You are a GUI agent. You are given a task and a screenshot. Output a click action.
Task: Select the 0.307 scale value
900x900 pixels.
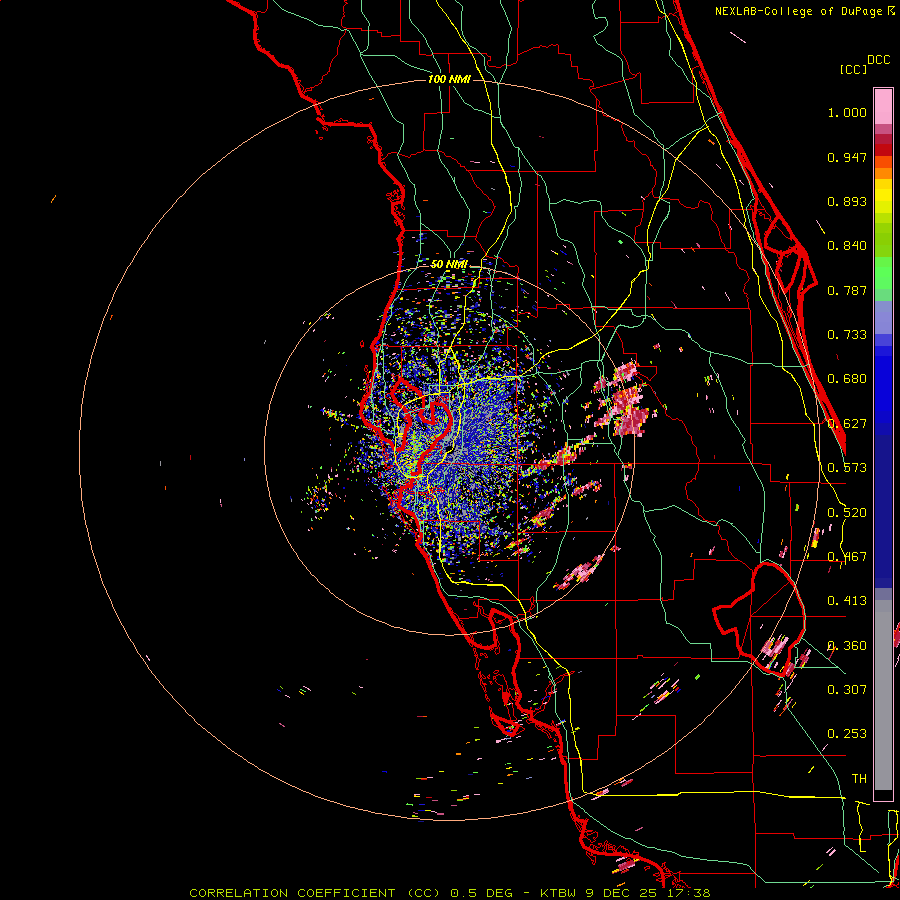[x=847, y=689]
